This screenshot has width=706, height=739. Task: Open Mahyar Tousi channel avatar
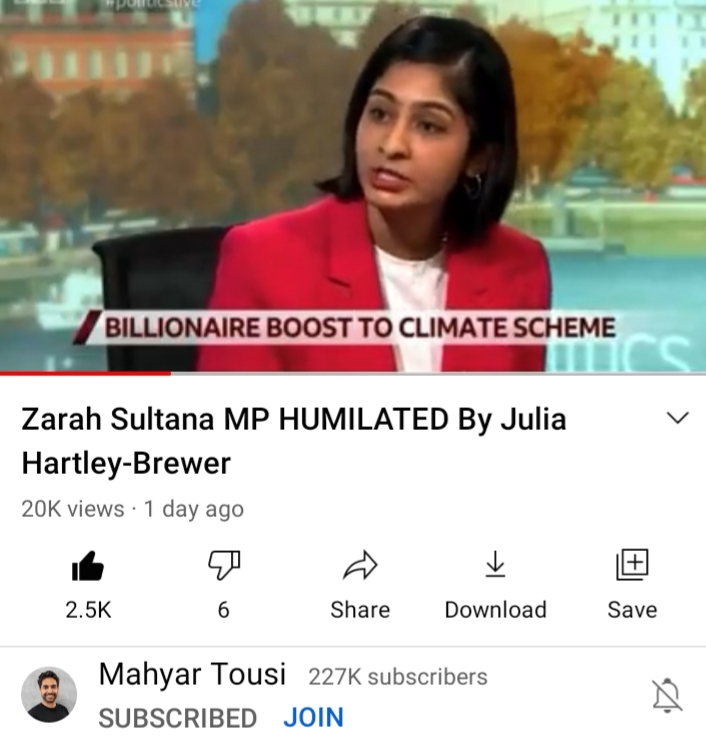tap(49, 694)
